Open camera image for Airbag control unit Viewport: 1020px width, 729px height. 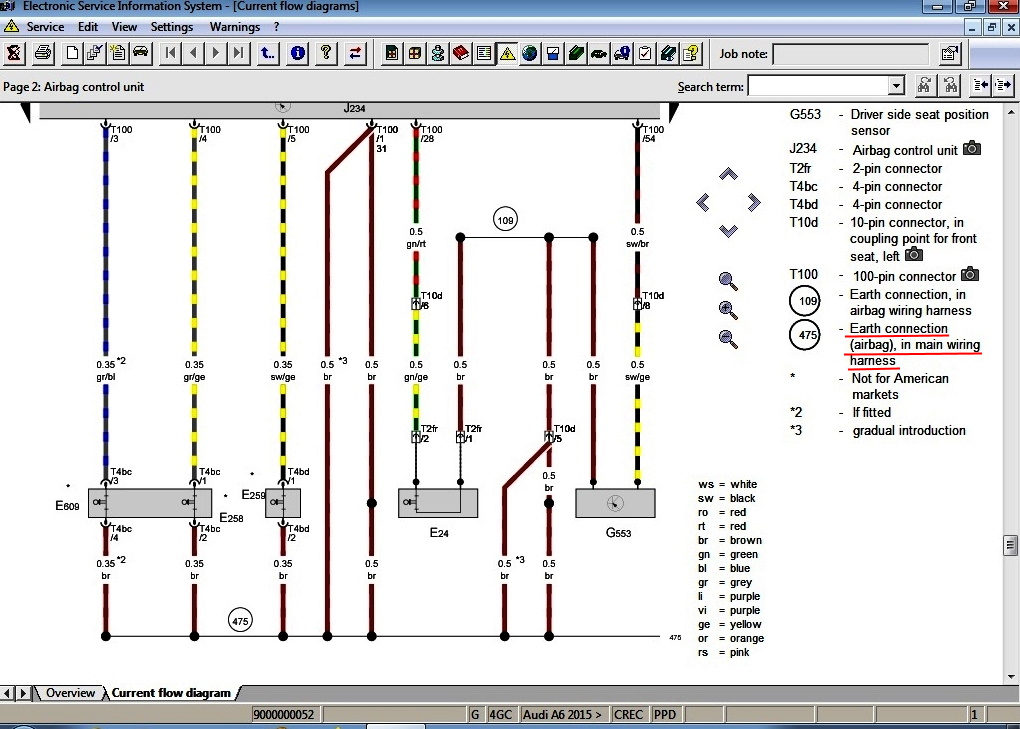[x=972, y=148]
